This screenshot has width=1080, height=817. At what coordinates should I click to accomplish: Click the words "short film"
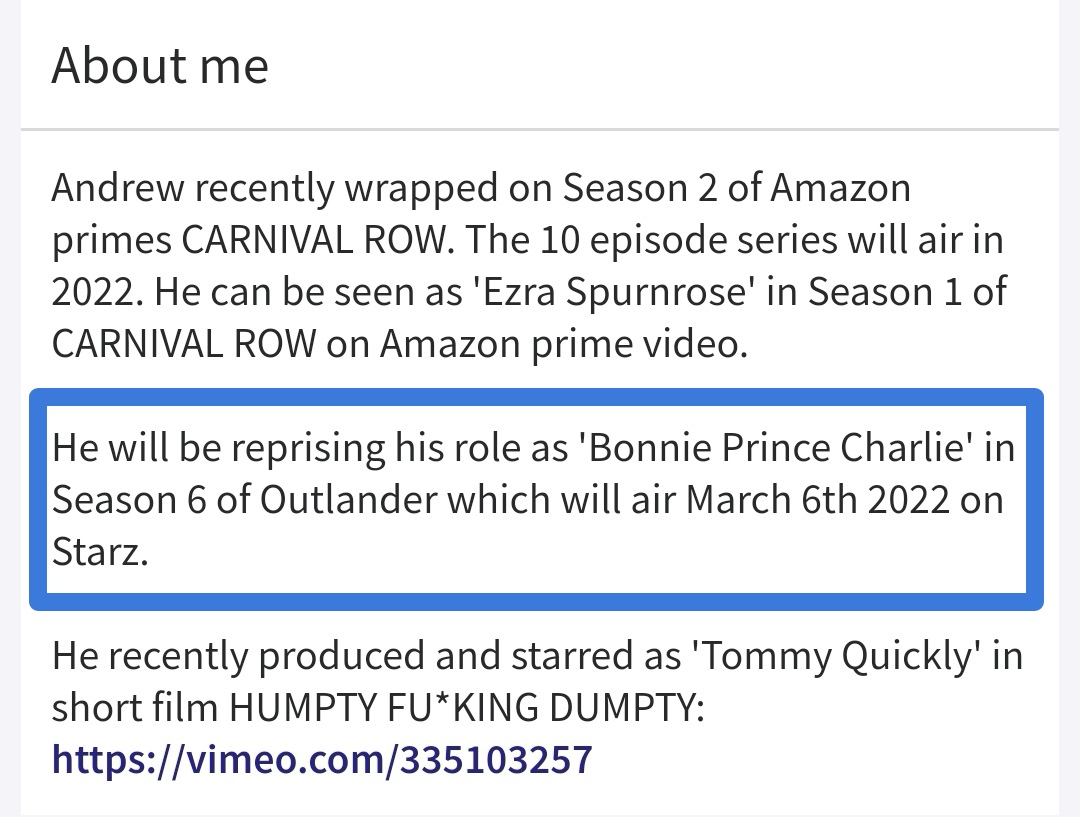tap(135, 708)
